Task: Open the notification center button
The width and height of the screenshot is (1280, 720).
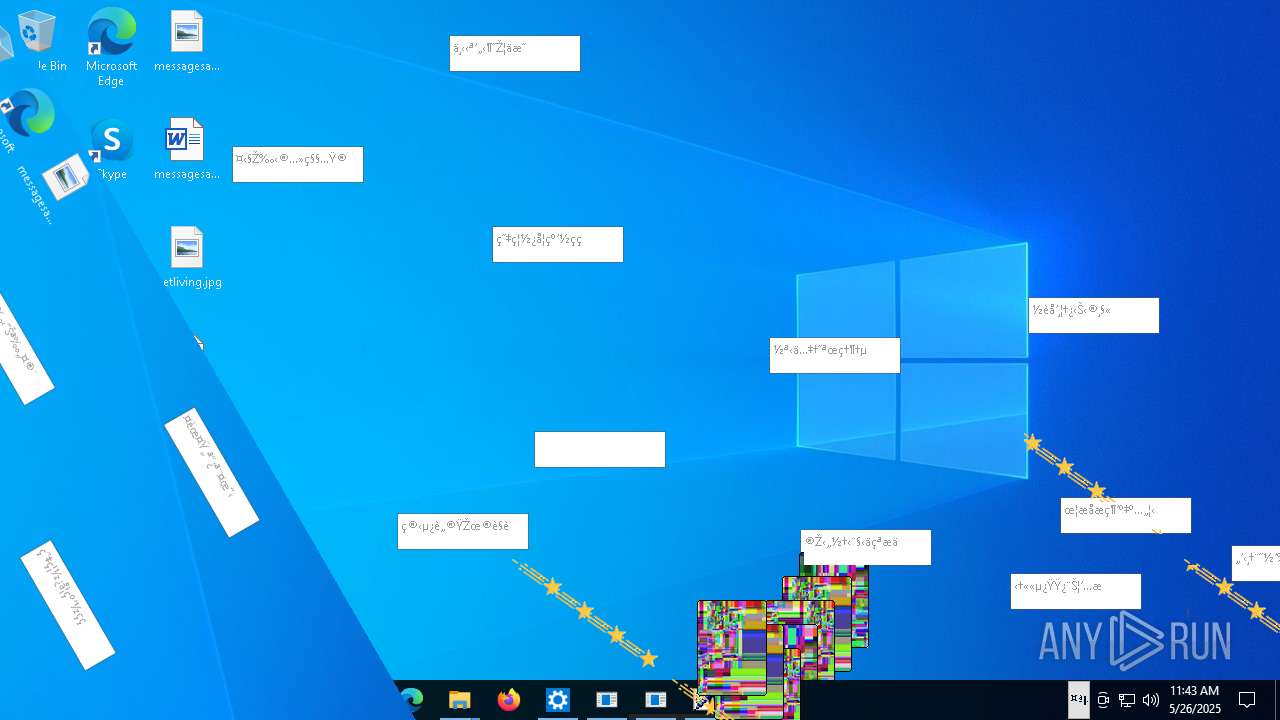Action: (1247, 700)
